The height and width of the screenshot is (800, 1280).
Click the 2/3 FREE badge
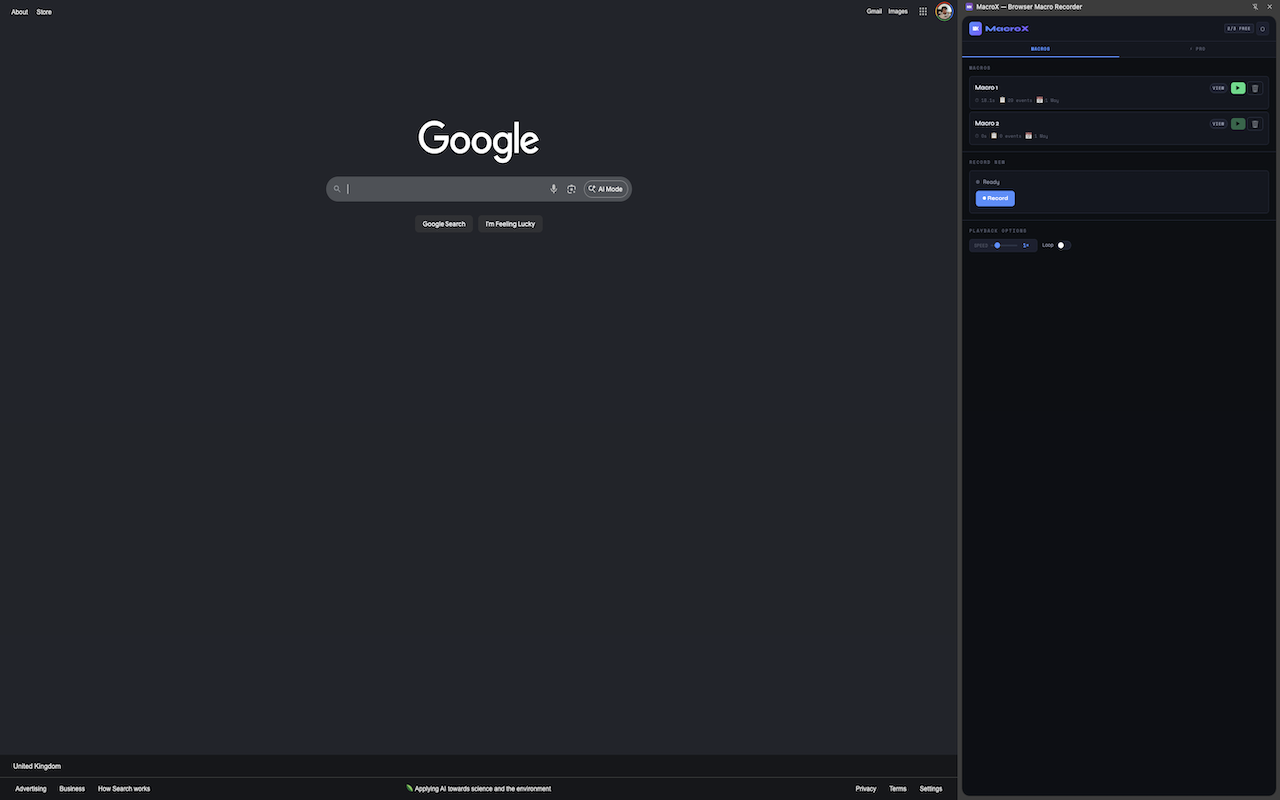point(1239,29)
